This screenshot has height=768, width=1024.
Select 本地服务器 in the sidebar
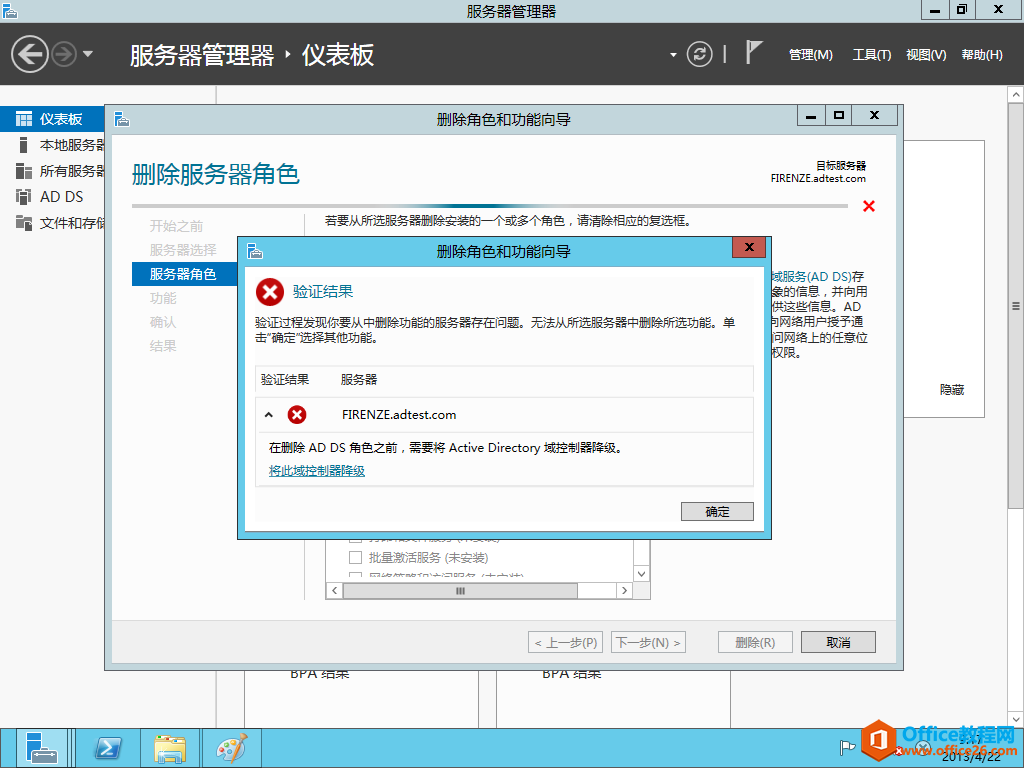point(52,145)
